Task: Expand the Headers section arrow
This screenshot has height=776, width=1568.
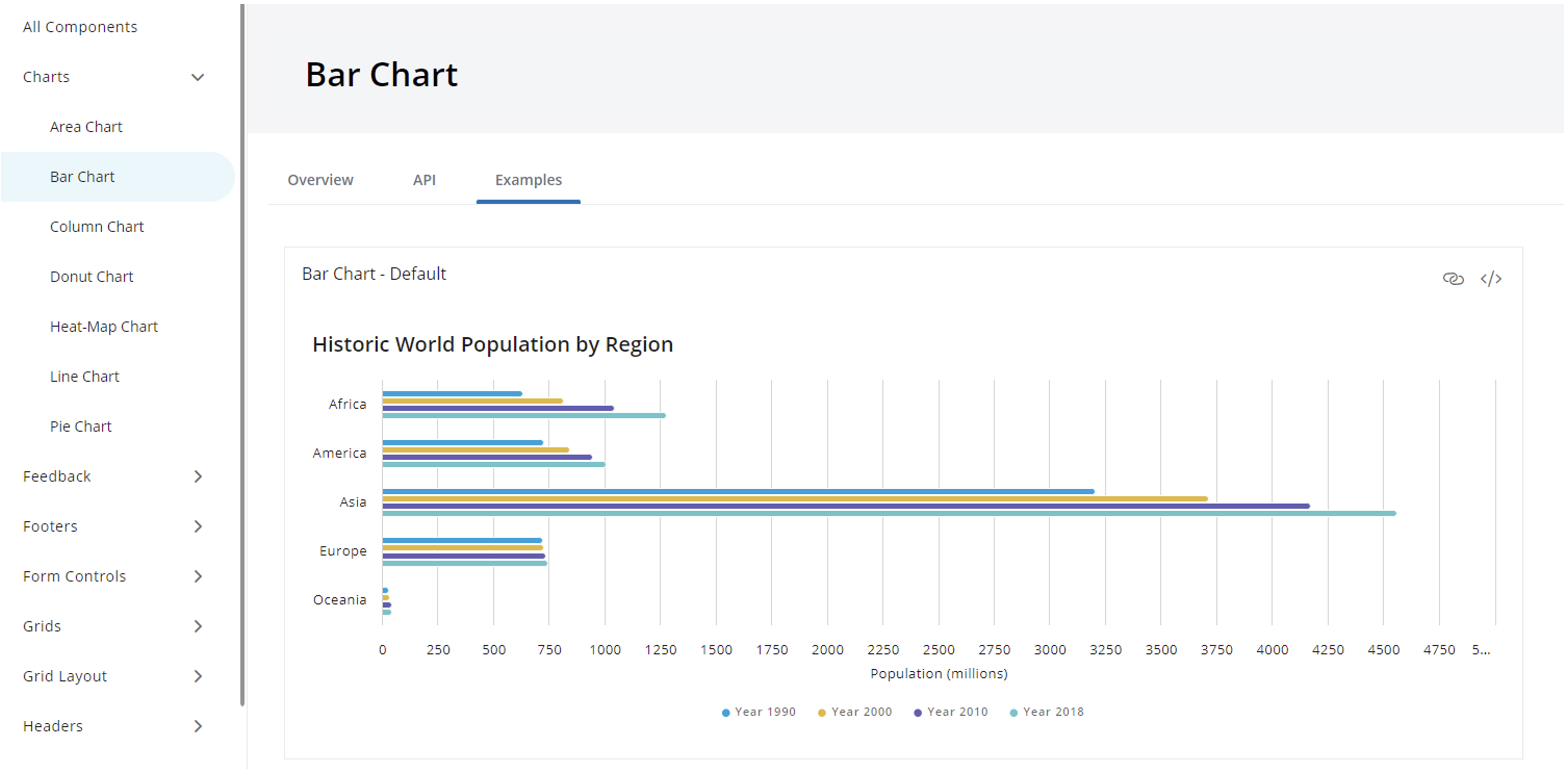Action: tap(198, 726)
